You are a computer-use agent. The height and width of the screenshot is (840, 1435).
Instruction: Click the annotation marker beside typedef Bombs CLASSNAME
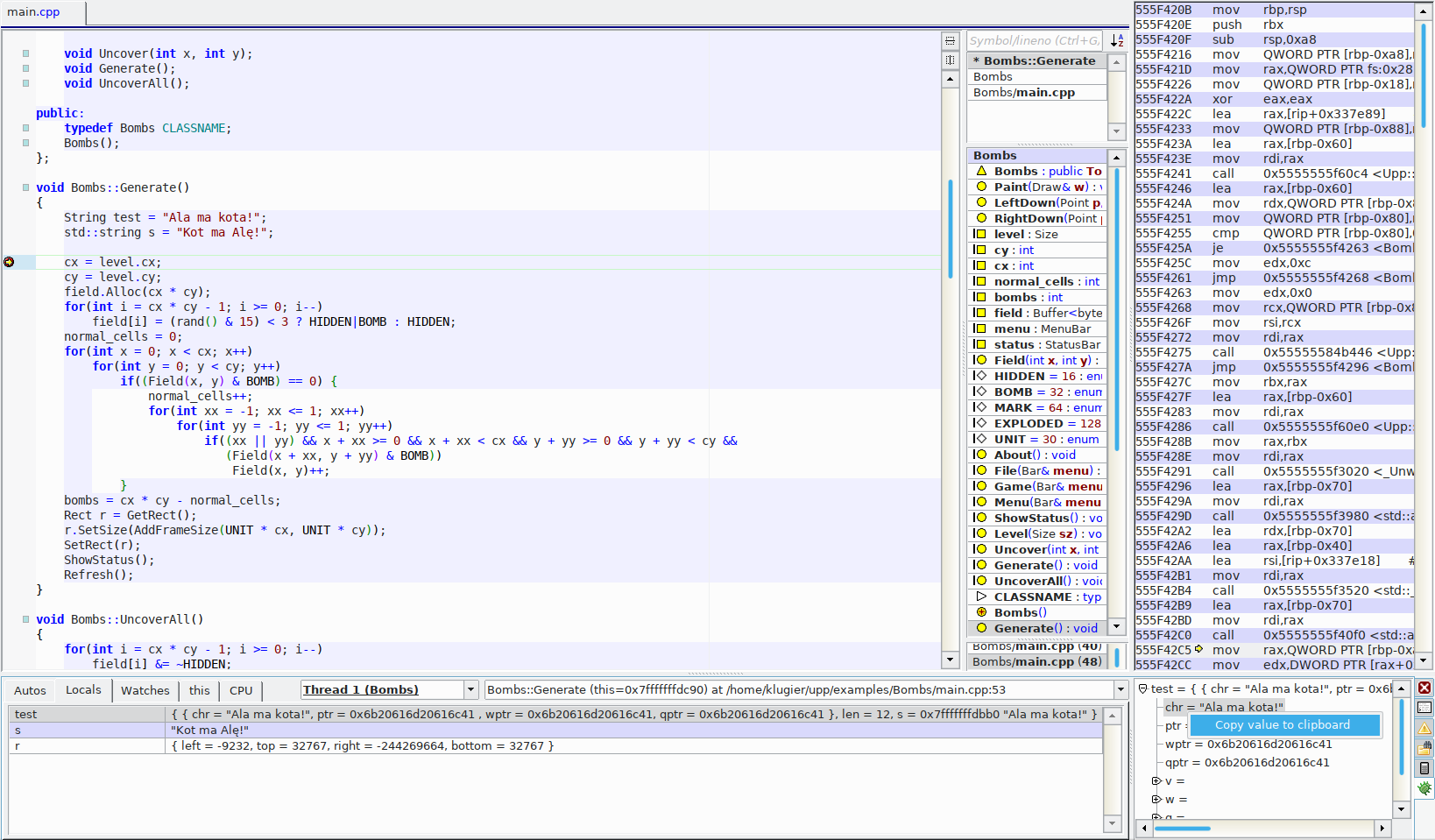point(25,128)
